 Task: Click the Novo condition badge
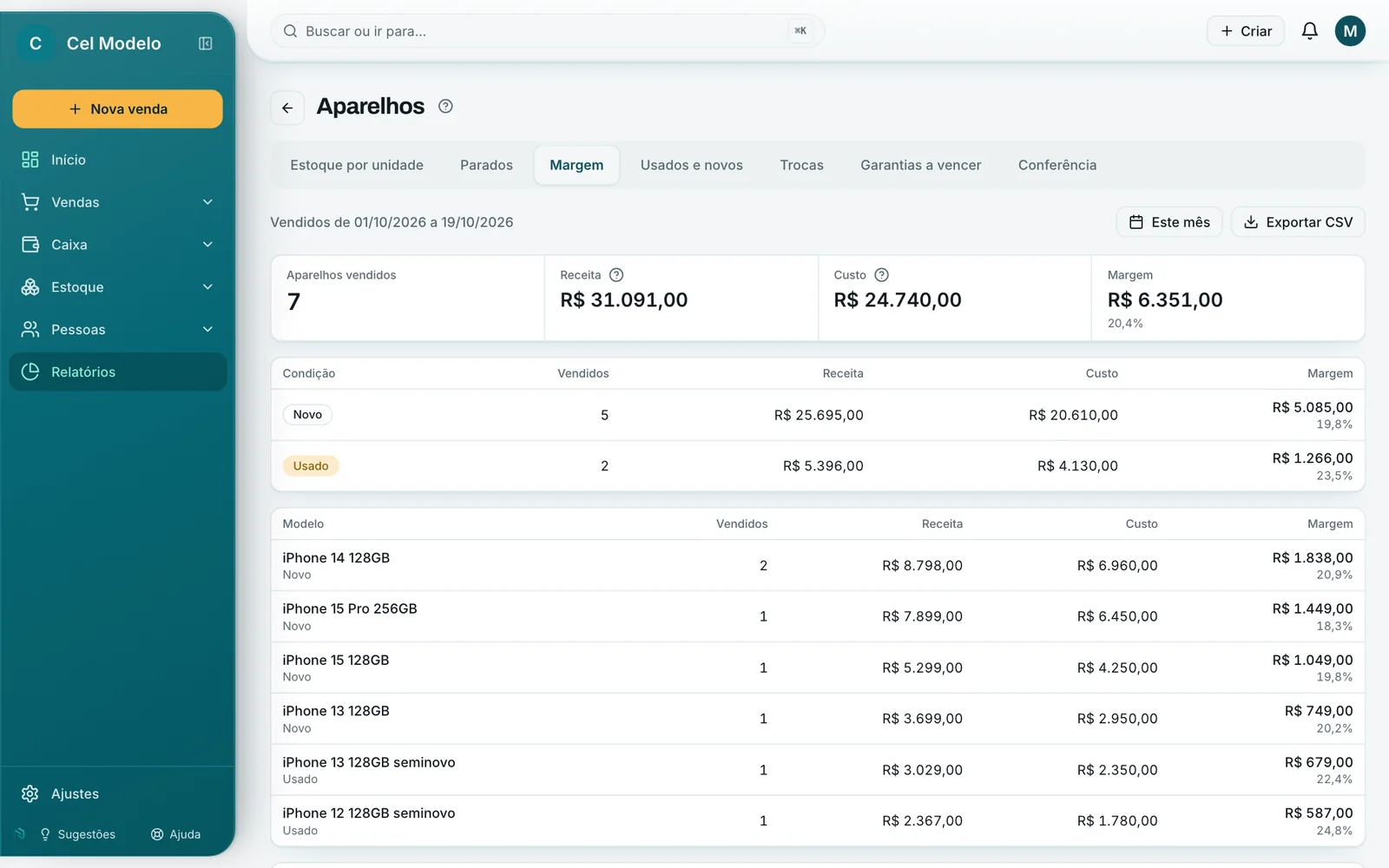tap(307, 415)
